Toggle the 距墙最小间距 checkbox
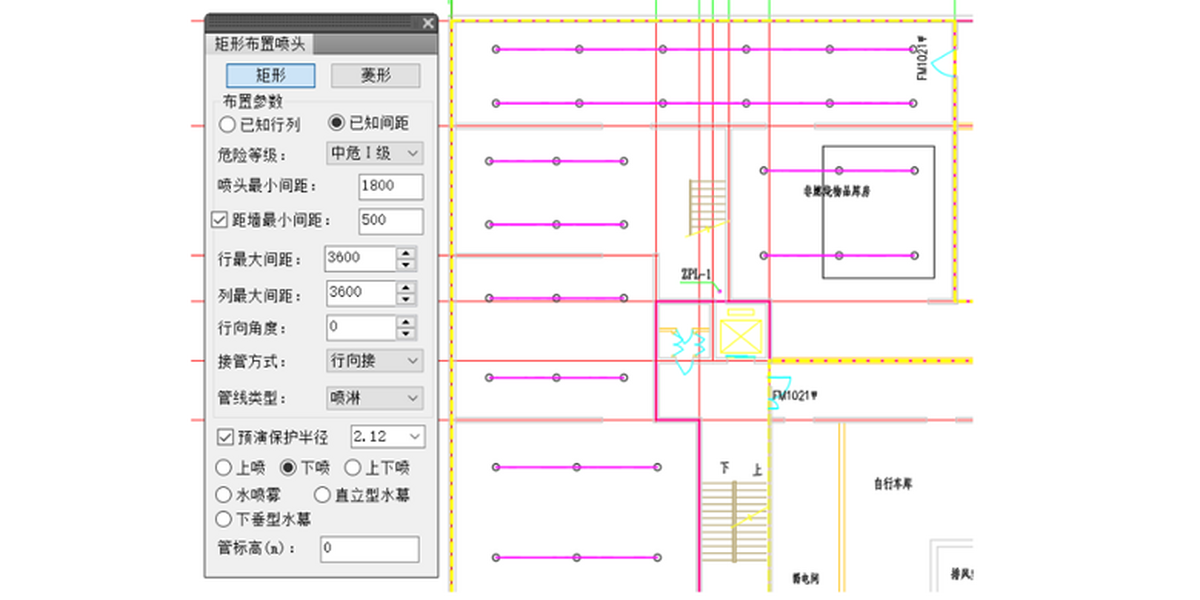The image size is (1200, 600). [220, 221]
